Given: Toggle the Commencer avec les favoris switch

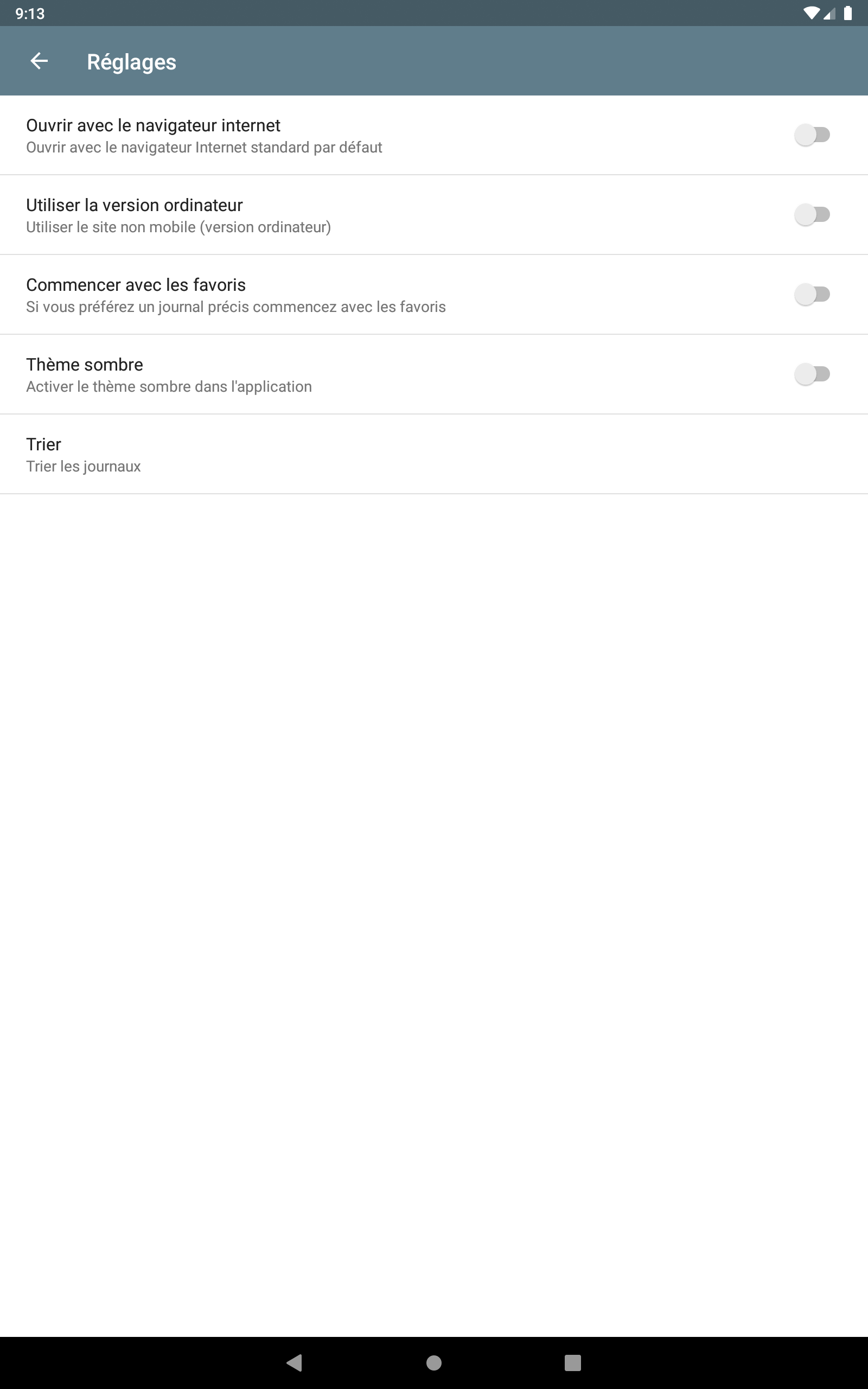Looking at the screenshot, I should tap(812, 295).
